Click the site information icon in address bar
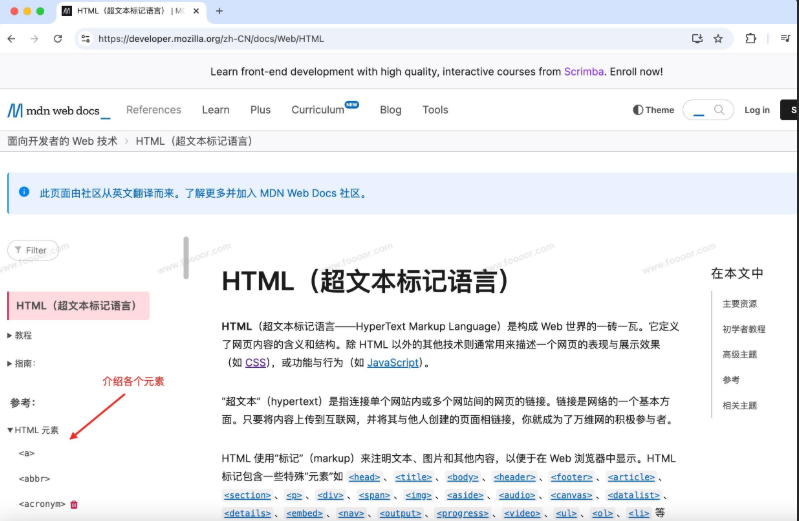The height and width of the screenshot is (521, 799). point(86,38)
